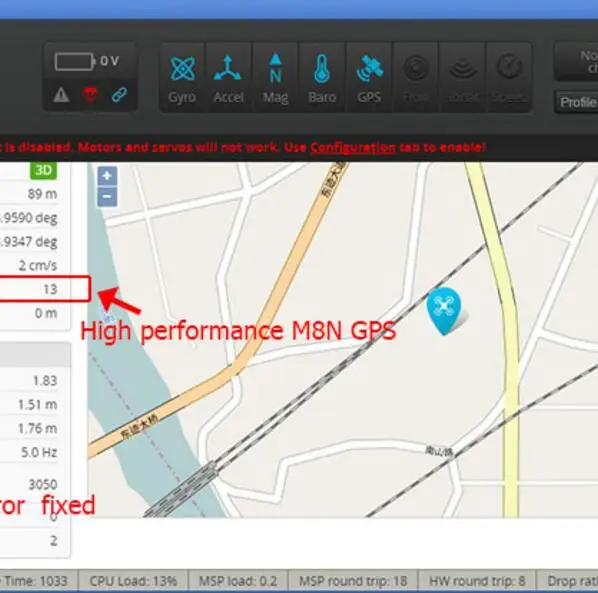Select the .9590 deg latitude value
Viewport: 598px width, 593px height.
pos(29,218)
